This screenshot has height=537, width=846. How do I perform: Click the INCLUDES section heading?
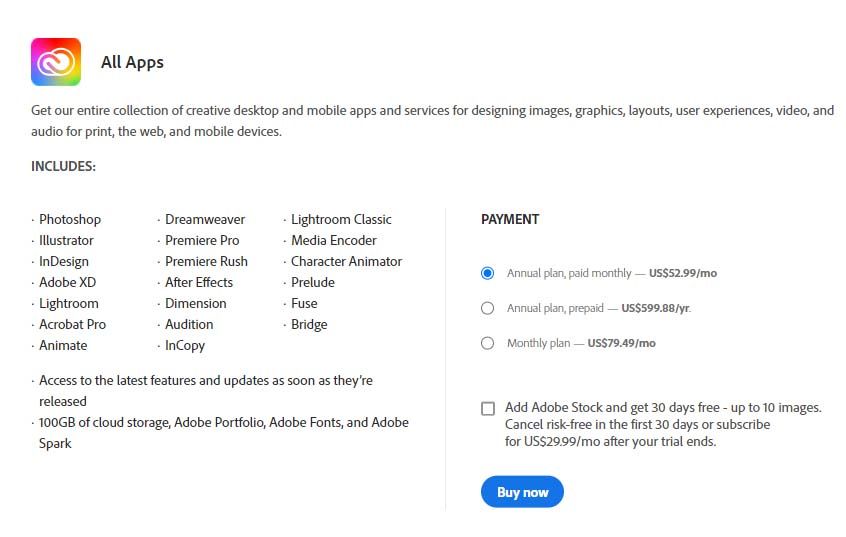coord(64,166)
